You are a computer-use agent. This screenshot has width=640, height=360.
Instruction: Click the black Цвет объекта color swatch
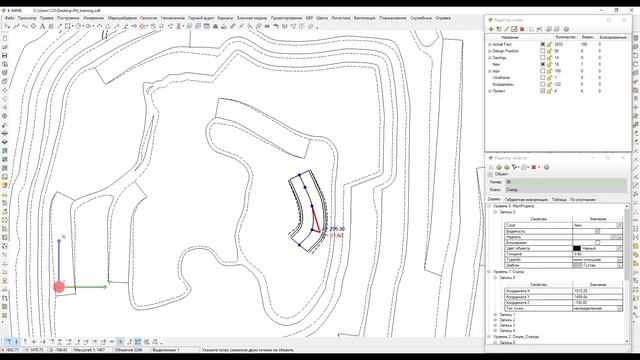click(x=577, y=248)
